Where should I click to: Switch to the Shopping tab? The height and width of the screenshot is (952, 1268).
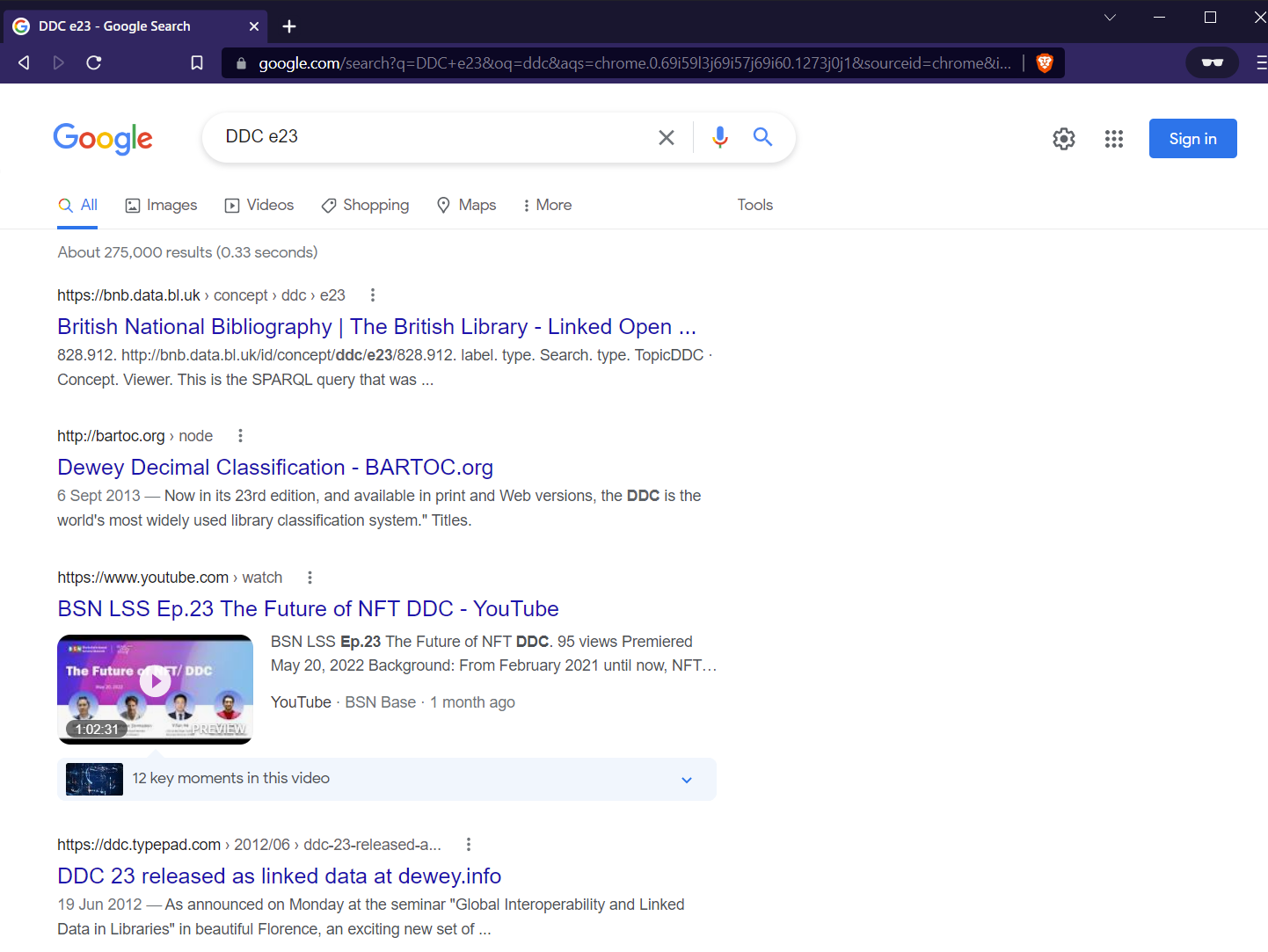click(365, 206)
